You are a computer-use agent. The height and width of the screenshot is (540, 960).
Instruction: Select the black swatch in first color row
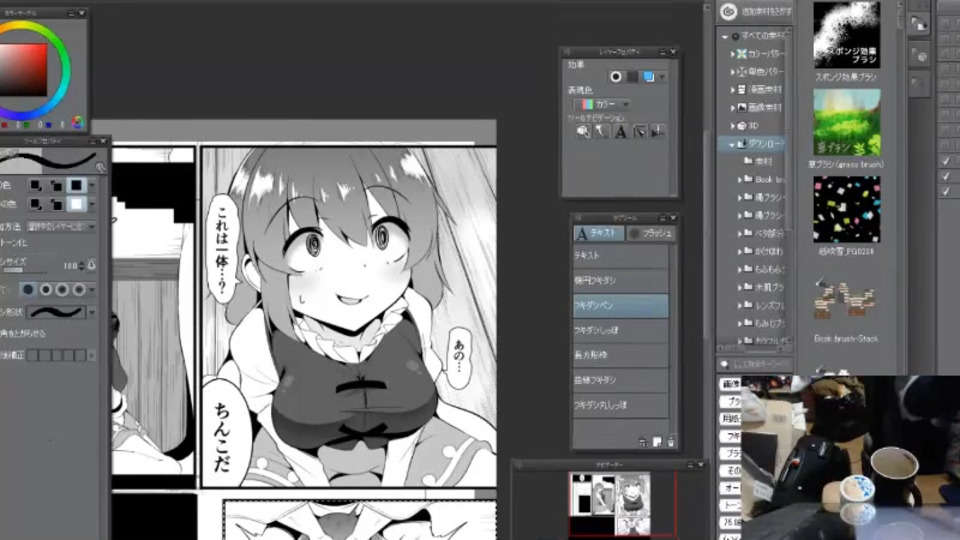point(76,185)
